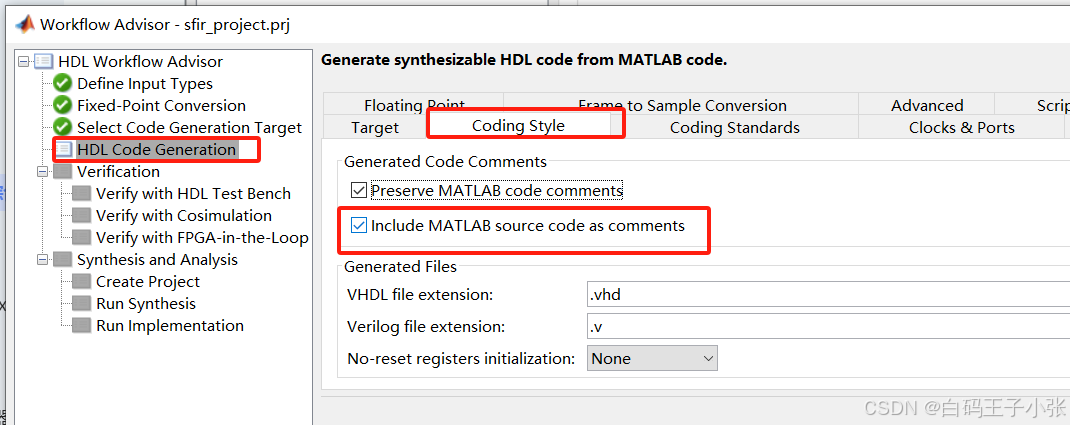Click green checkmark beside Define Input Types
The height and width of the screenshot is (425, 1070).
click(x=63, y=84)
